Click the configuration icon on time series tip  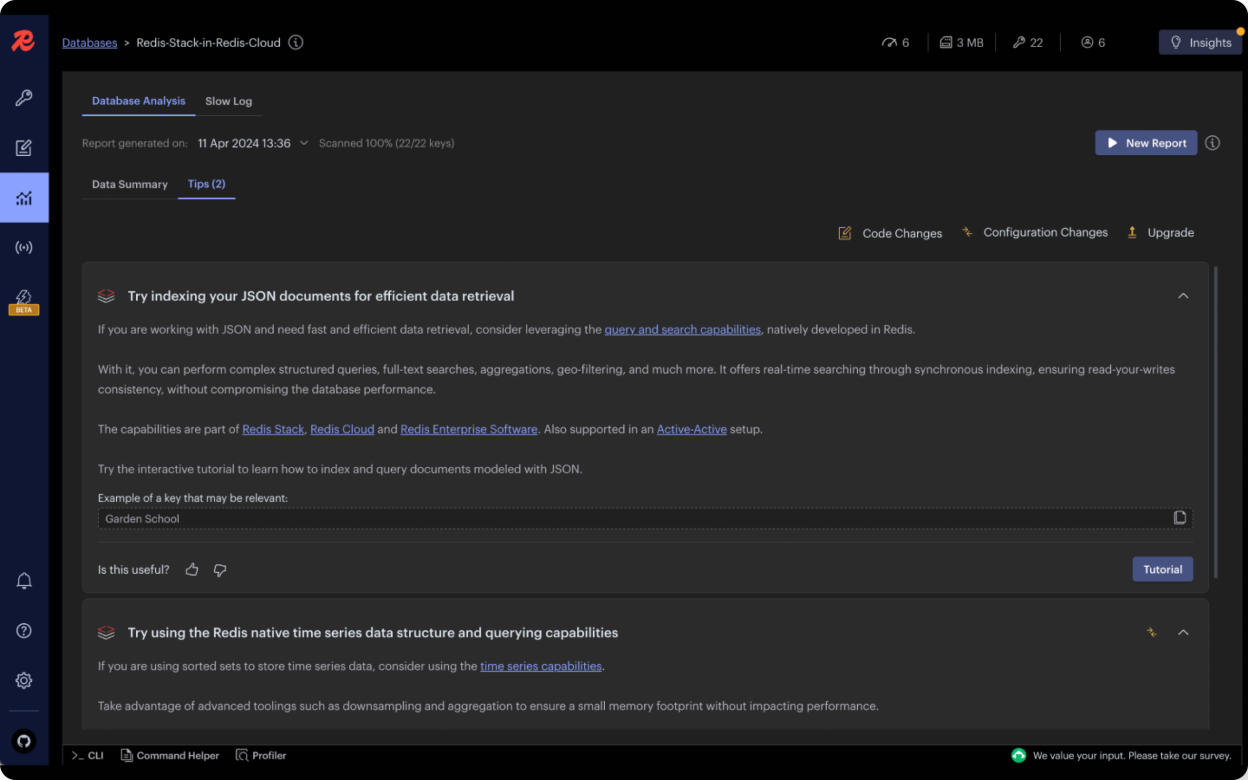[1152, 632]
